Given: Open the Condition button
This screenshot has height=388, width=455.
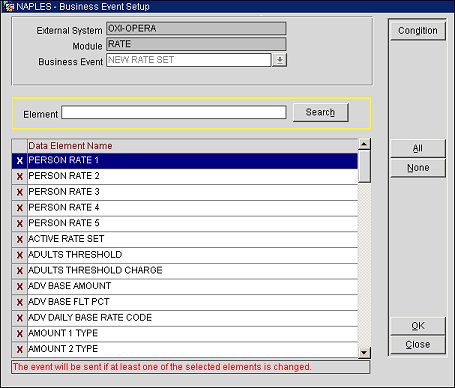Looking at the screenshot, I should tap(418, 31).
